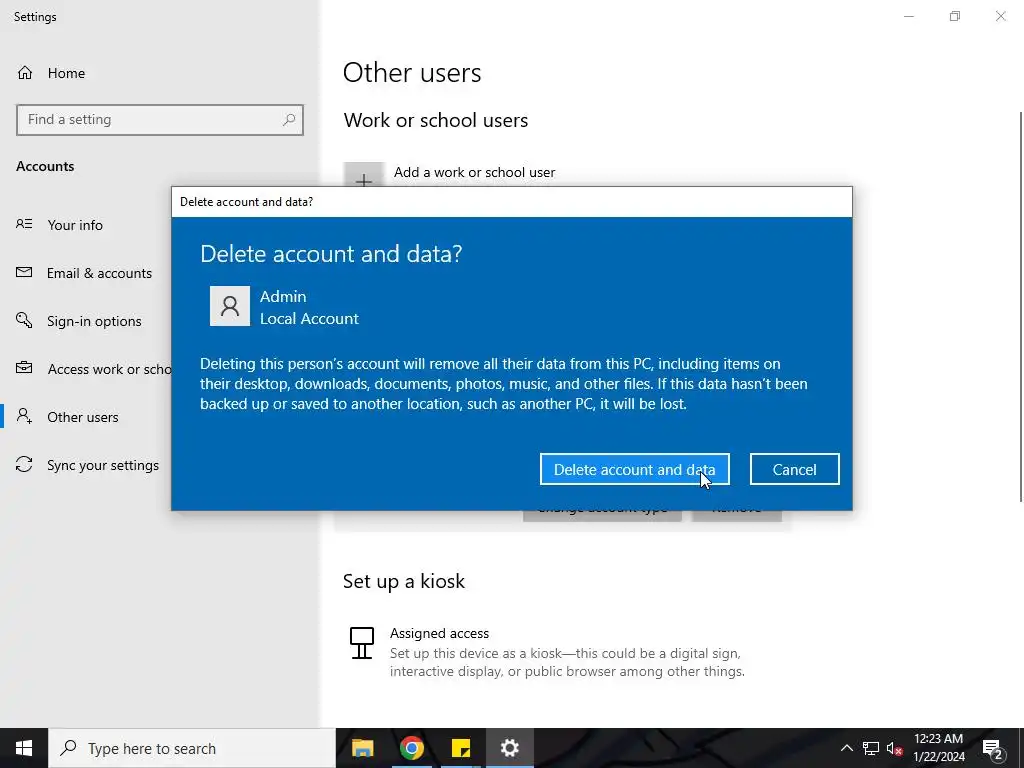Open Action Center notifications icon

tap(992, 748)
